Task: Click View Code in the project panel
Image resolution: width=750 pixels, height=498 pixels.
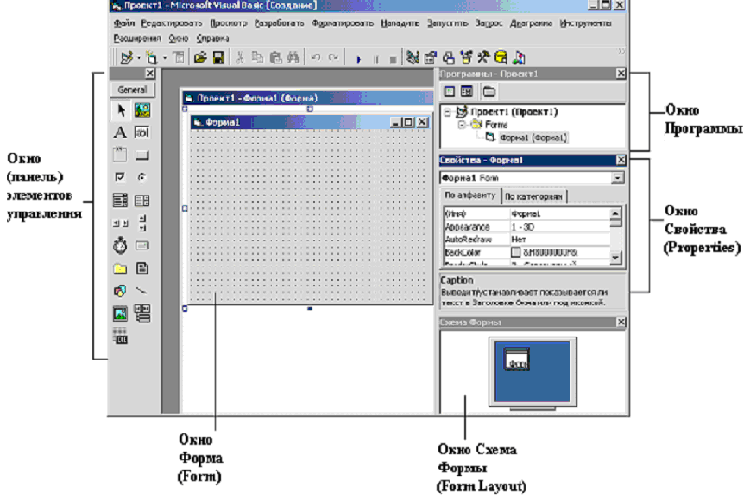Action: click(x=450, y=91)
